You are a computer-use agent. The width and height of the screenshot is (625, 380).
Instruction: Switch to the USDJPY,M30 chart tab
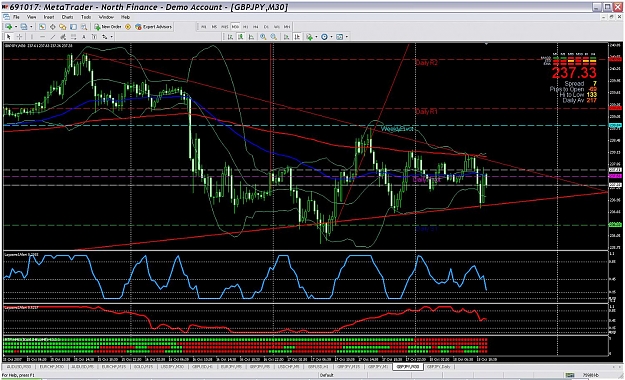pos(173,366)
